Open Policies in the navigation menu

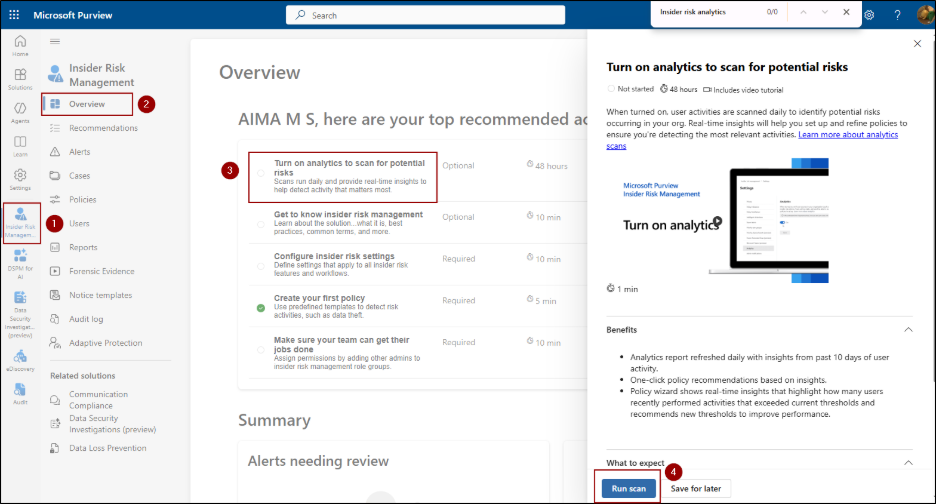[x=82, y=199]
